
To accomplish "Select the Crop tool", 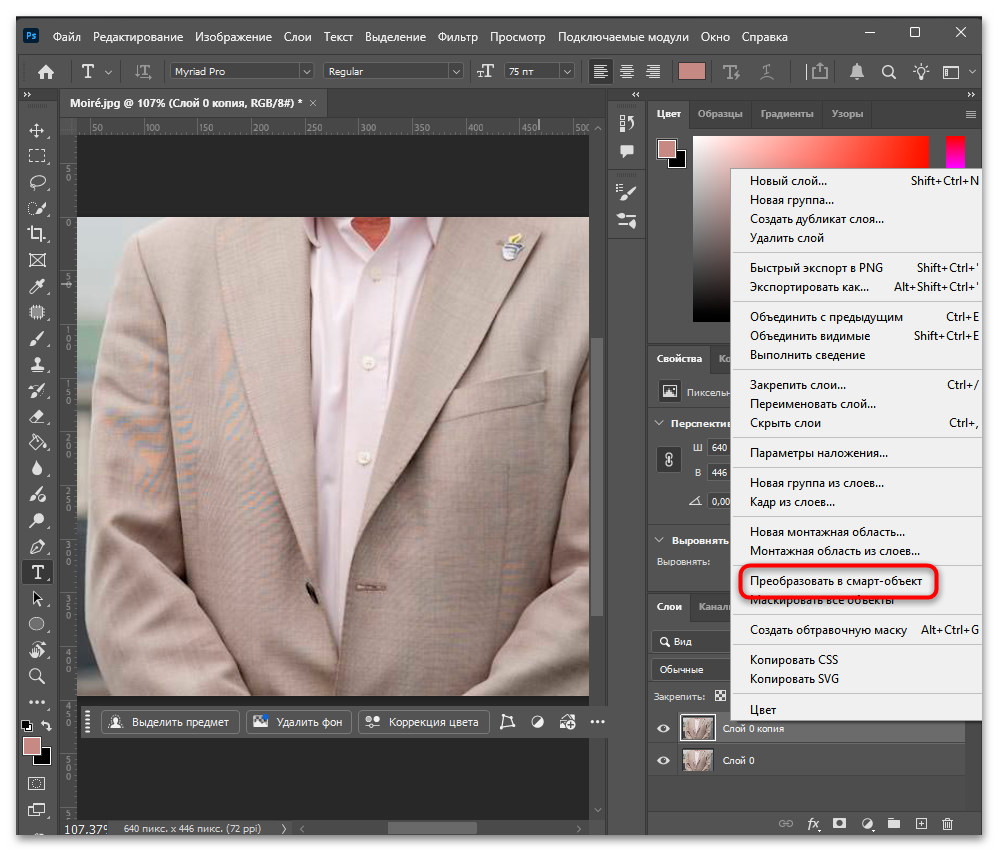I will coord(37,234).
